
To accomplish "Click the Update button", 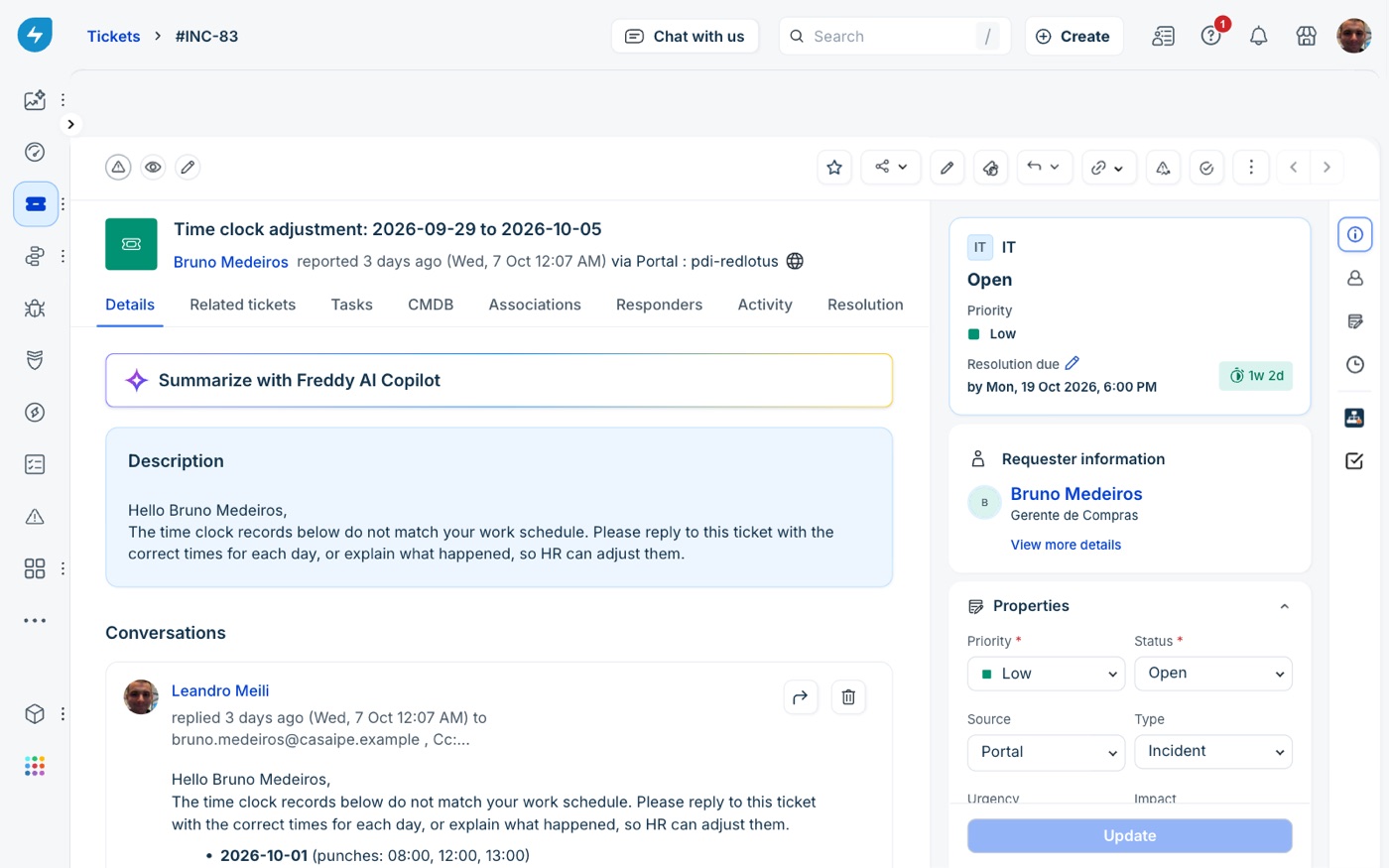I will pos(1130,836).
